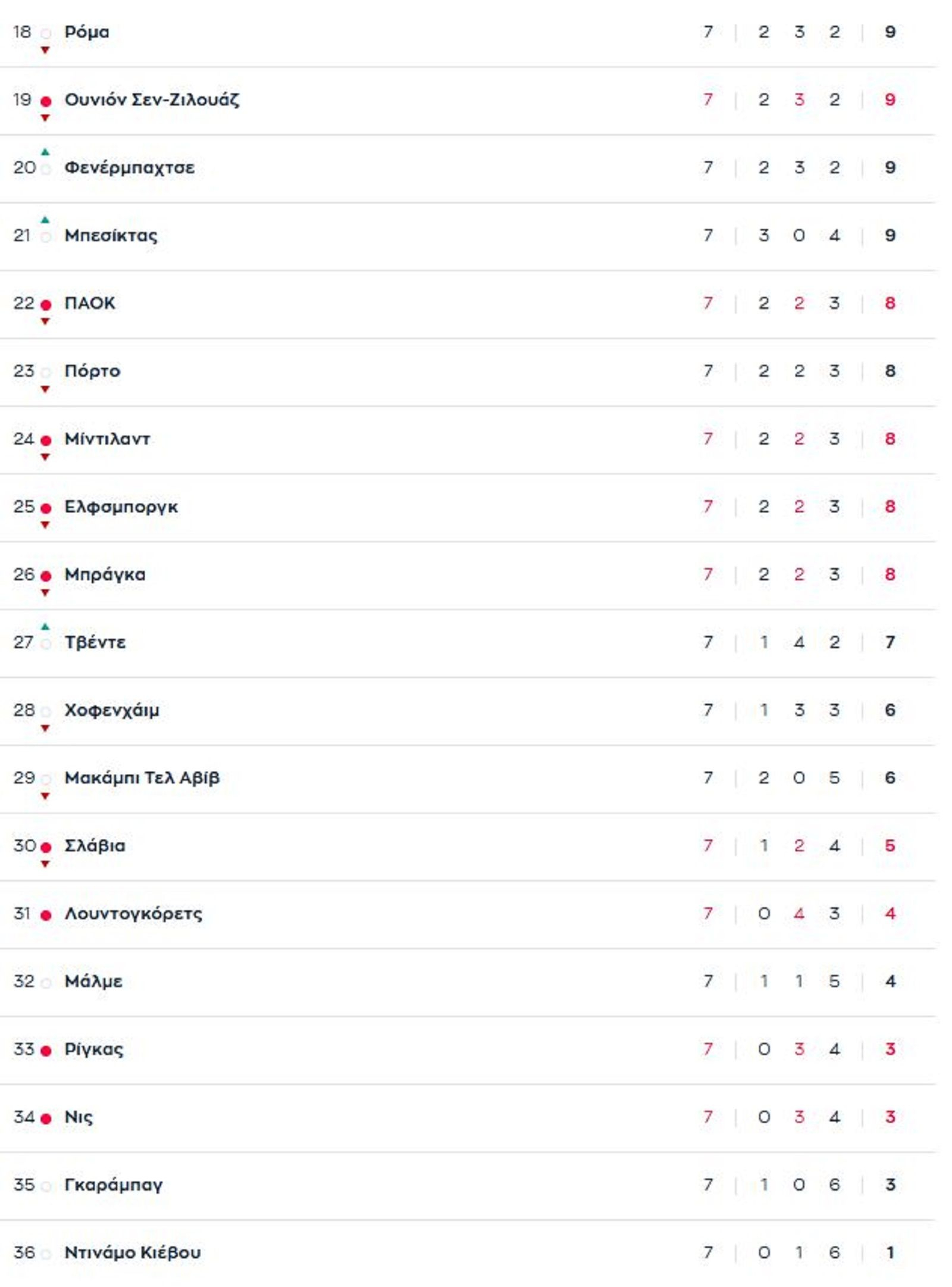Screen dimensions: 952x1287
Task: Click the red down arrow under Σλάβια's dot
Action: tap(45, 864)
